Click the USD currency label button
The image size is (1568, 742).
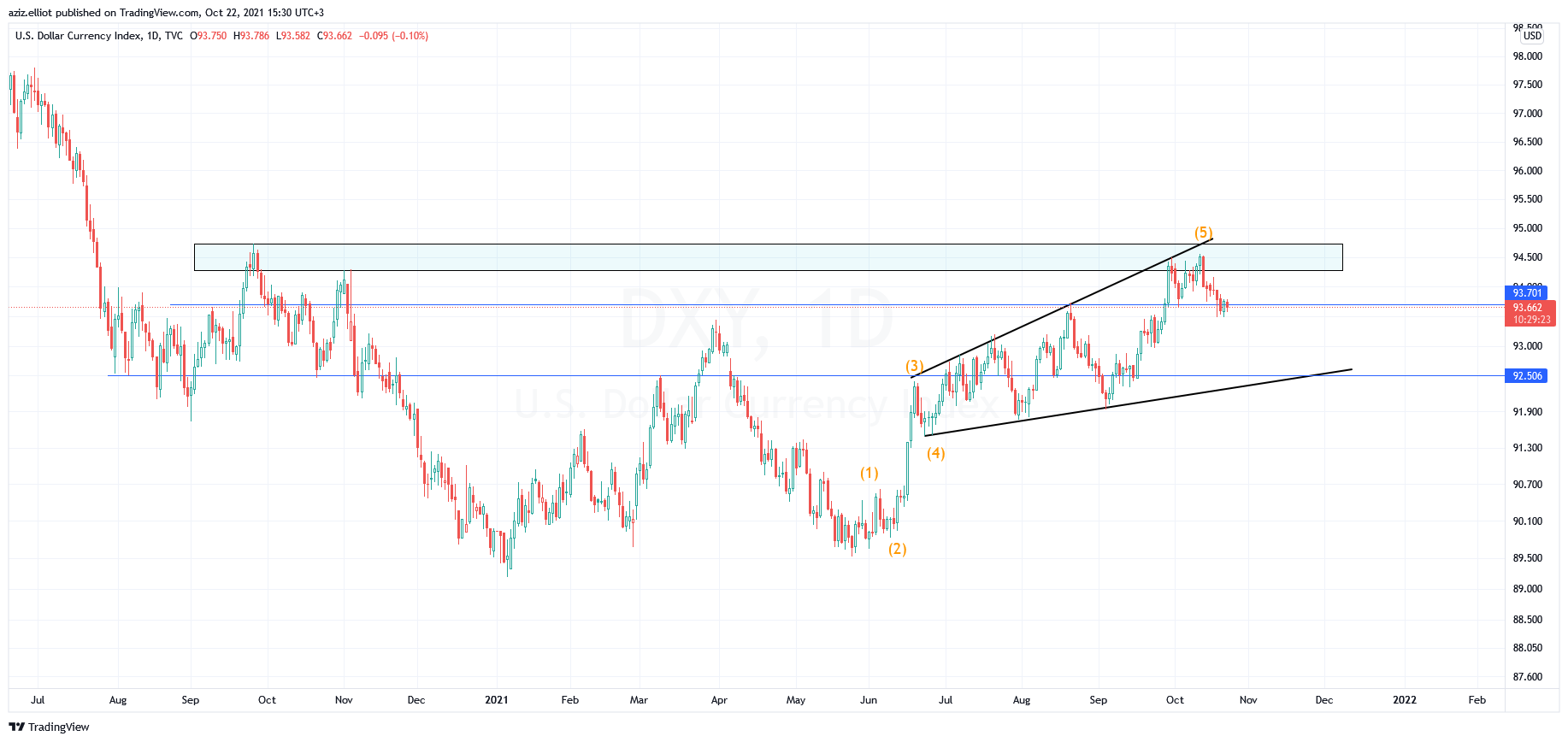click(1532, 36)
